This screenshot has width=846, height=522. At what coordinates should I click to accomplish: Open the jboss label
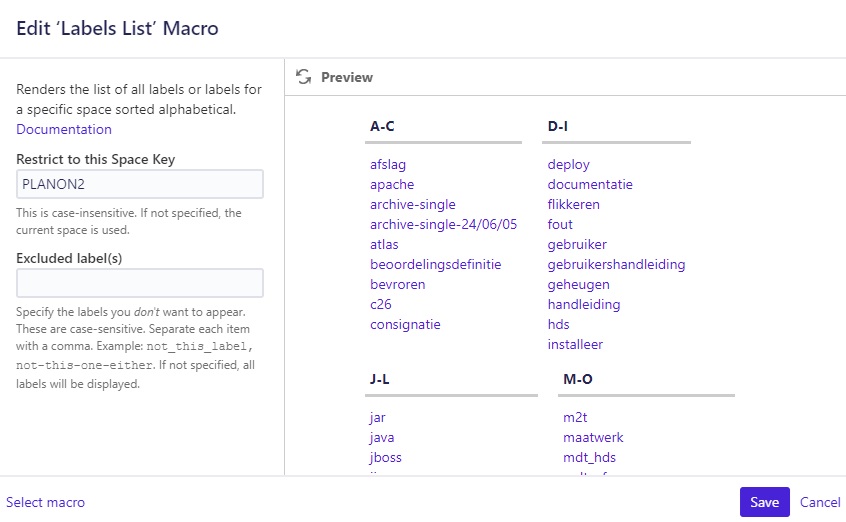(386, 458)
